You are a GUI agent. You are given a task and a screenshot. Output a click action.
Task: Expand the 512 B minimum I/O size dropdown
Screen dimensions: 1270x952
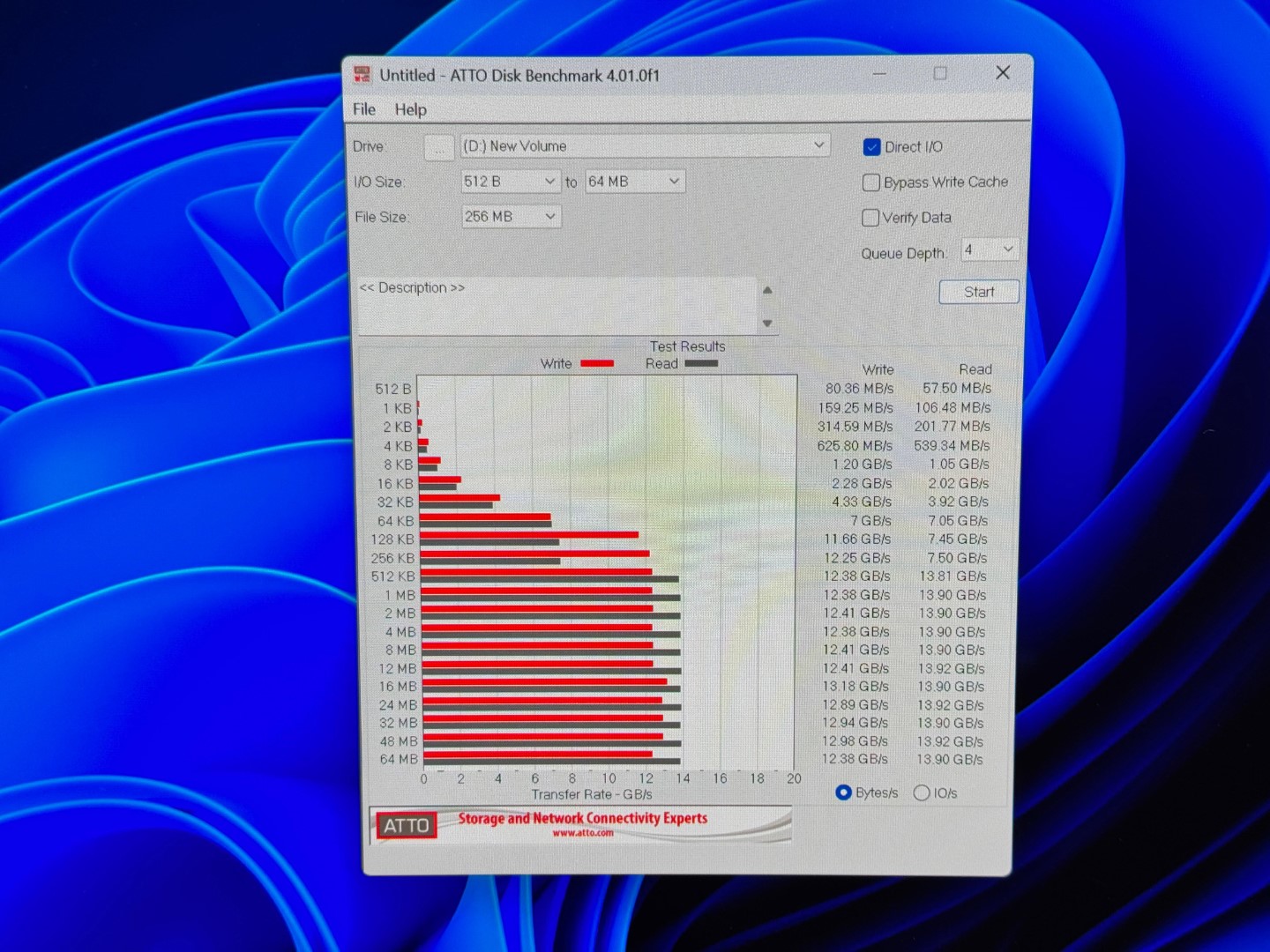511,182
